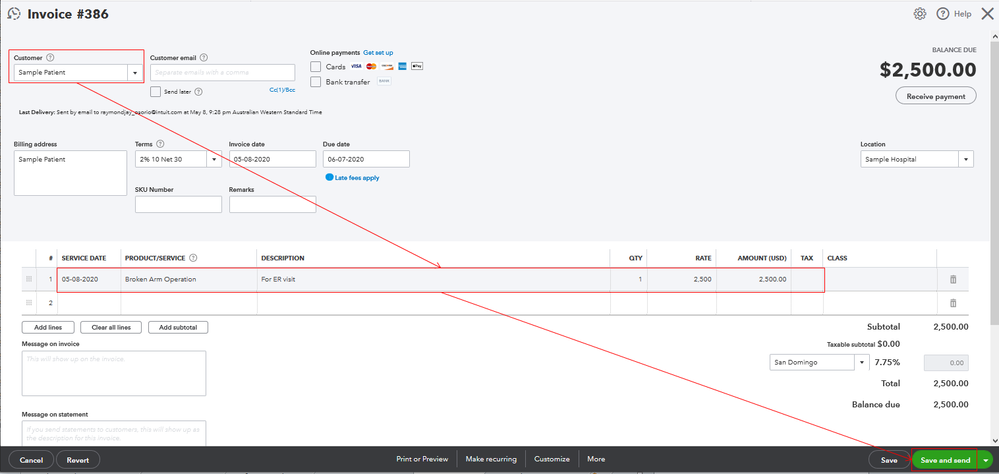Screen dimensions: 999x474
Task: Click the Visa card icon
Action: 356,66
